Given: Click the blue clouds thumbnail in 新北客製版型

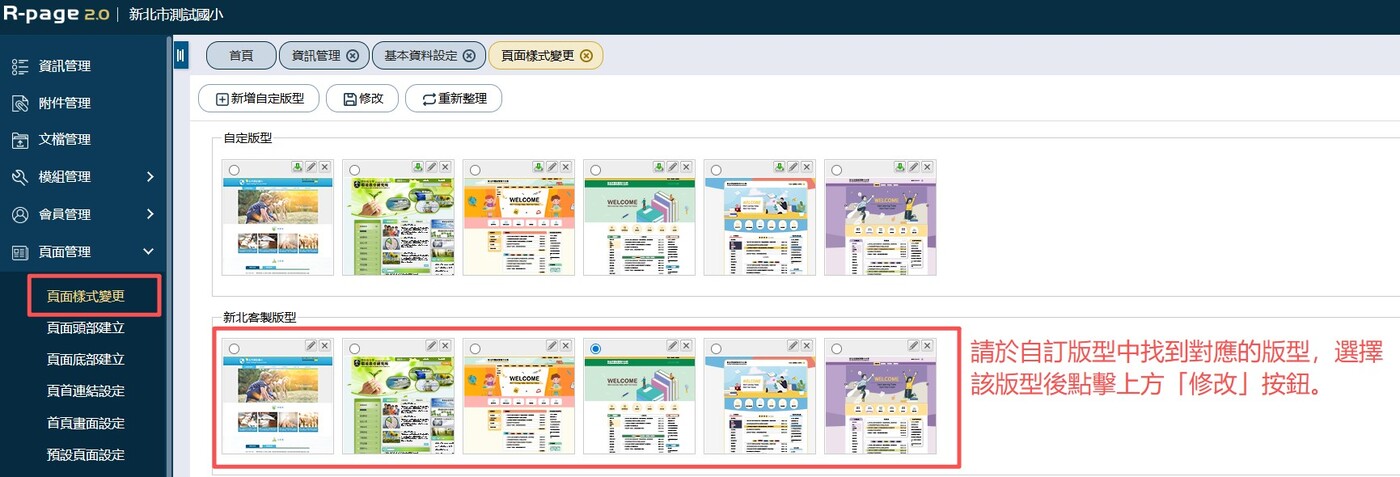Looking at the screenshot, I should 760,403.
